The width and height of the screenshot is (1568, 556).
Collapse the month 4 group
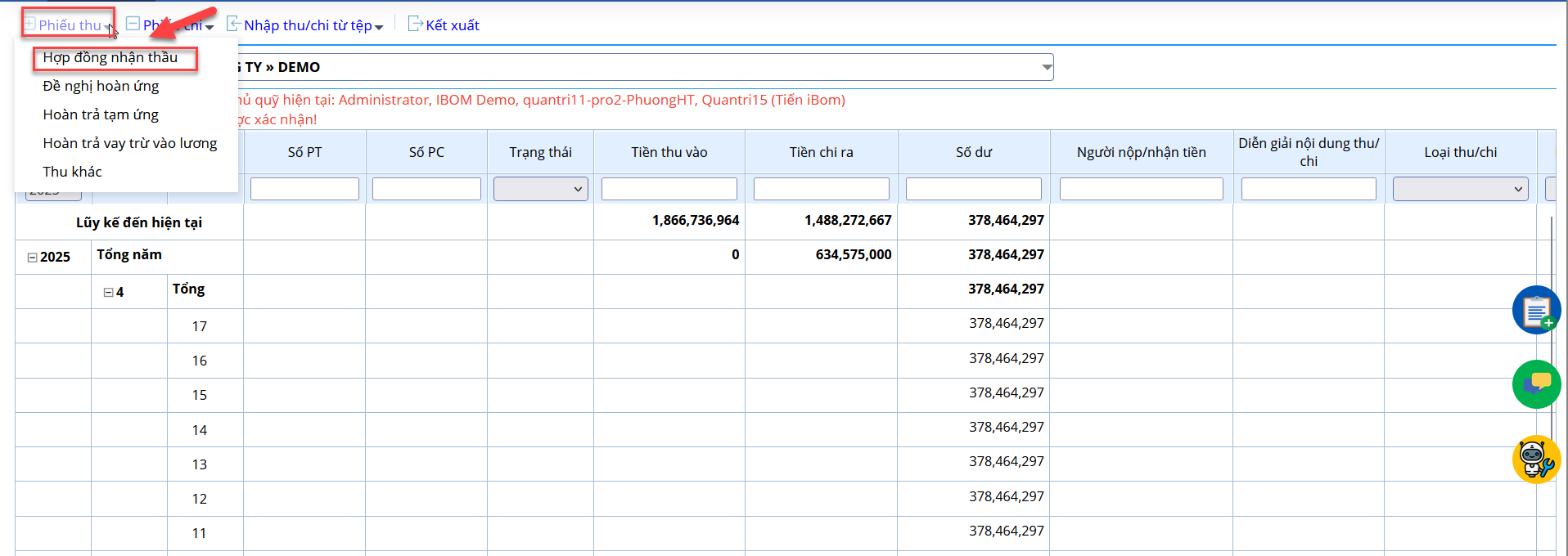click(108, 293)
